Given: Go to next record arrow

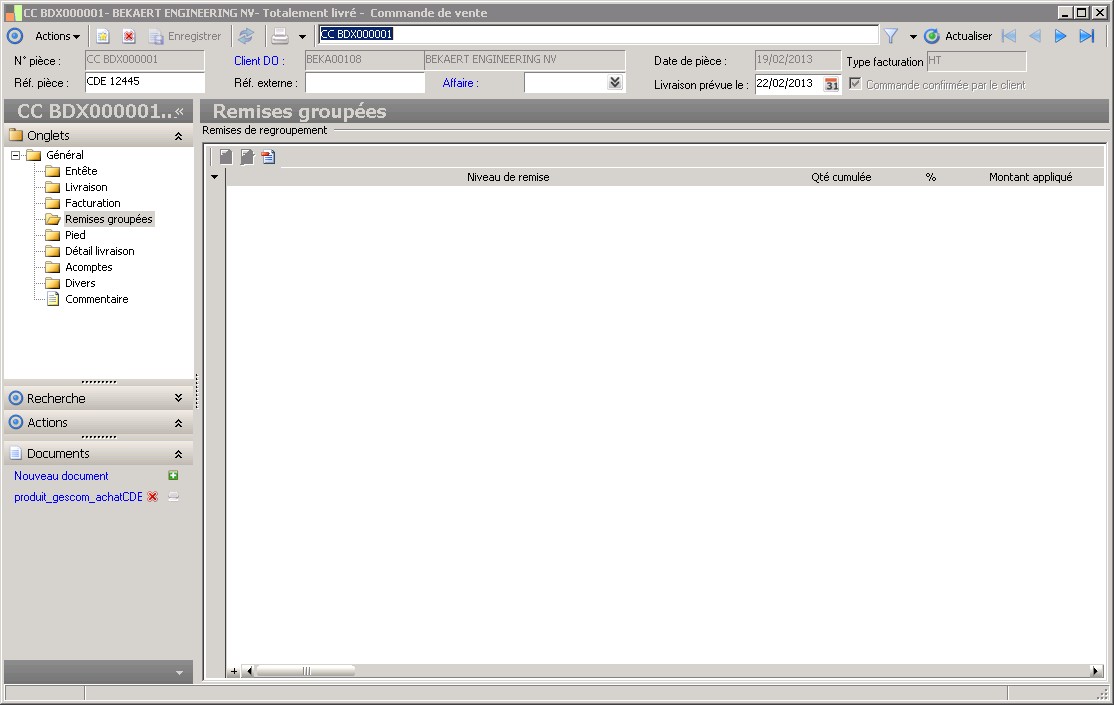Looking at the screenshot, I should (x=1060, y=36).
